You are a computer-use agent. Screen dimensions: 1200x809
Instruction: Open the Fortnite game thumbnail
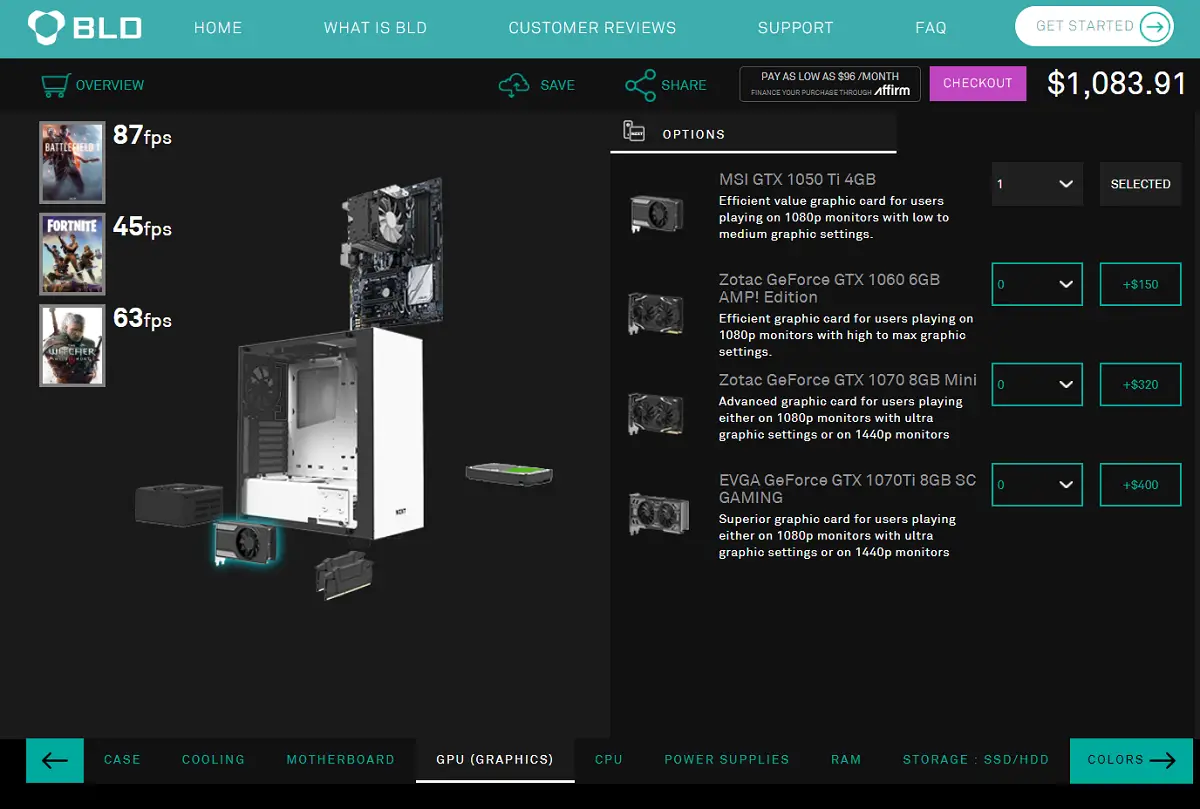pyautogui.click(x=72, y=254)
